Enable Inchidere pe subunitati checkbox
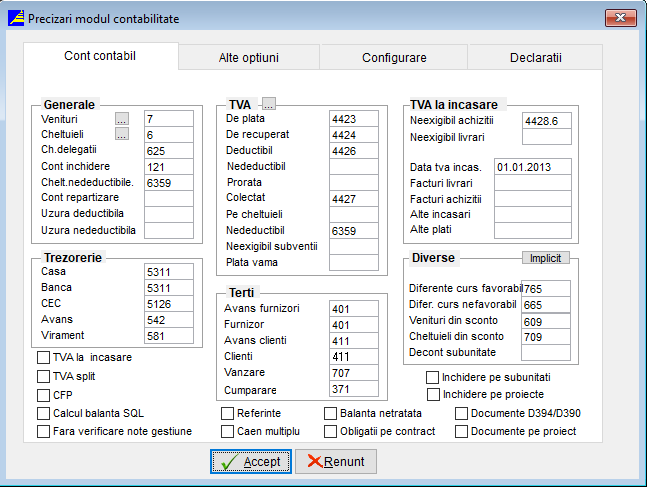The height and width of the screenshot is (489, 648). [432, 377]
